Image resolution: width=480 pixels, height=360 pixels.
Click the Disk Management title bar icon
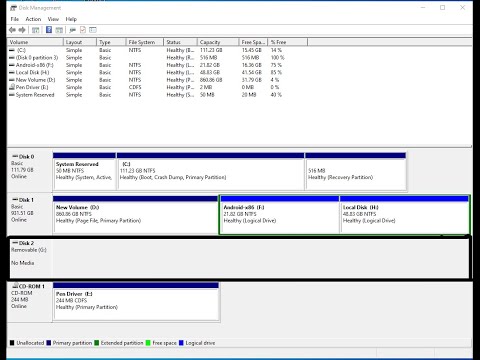point(14,8)
